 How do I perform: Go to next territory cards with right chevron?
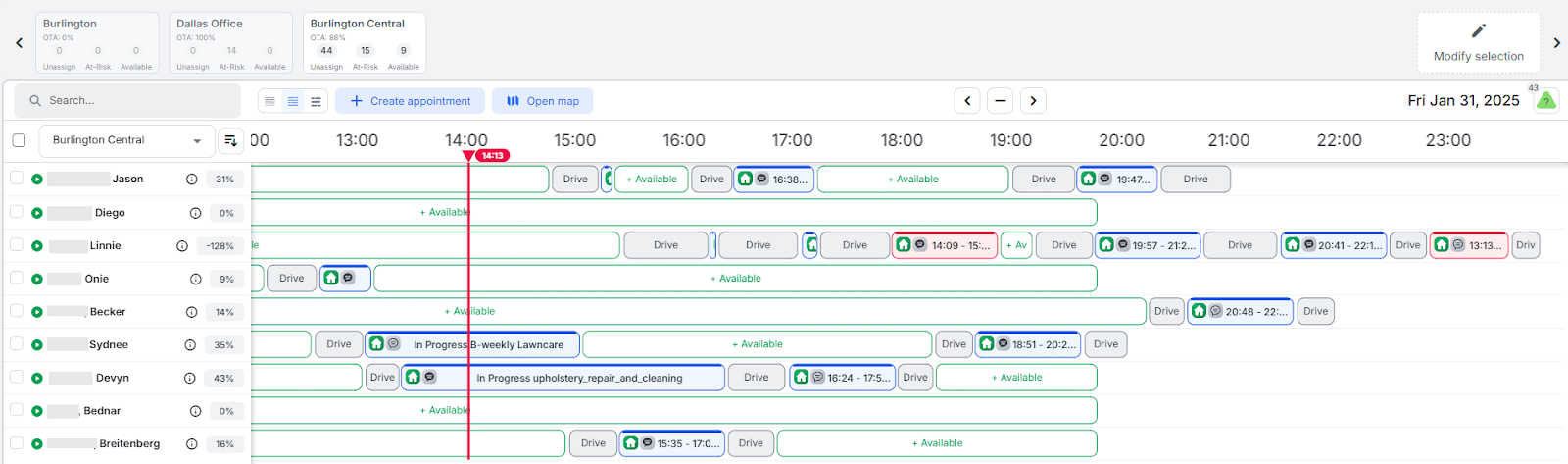pos(1556,42)
